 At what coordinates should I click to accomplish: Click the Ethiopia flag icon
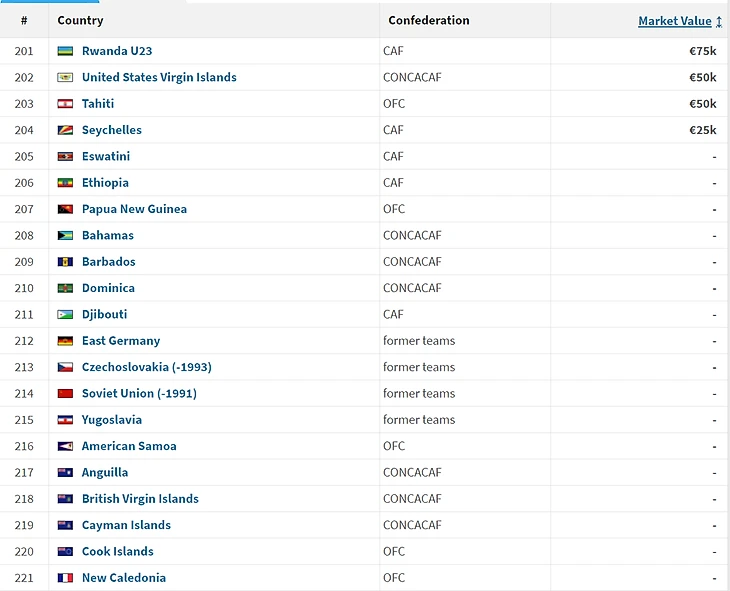pyautogui.click(x=65, y=183)
